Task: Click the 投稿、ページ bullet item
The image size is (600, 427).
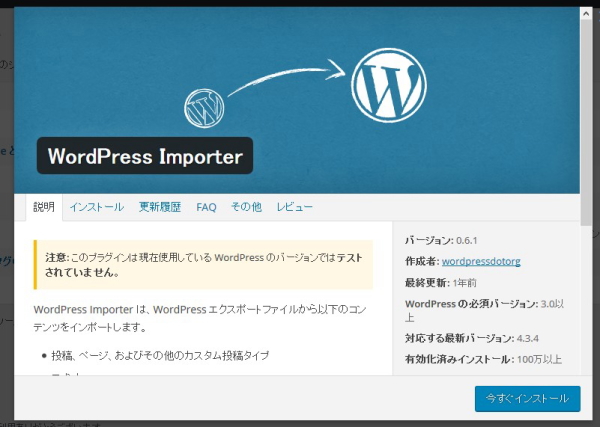Action: [160, 355]
